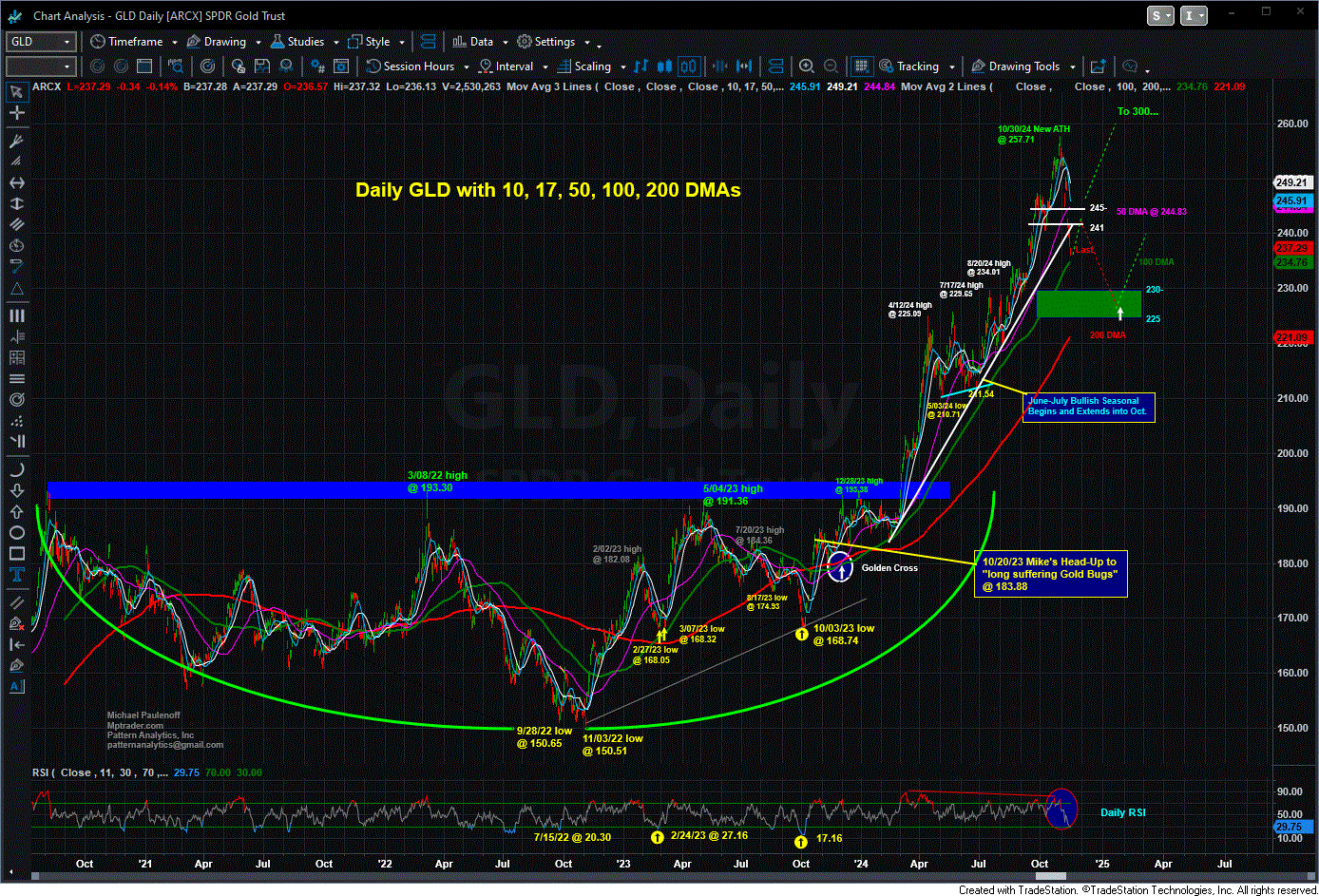Open the Data menu
Image resolution: width=1319 pixels, height=896 pixels.
pos(472,42)
